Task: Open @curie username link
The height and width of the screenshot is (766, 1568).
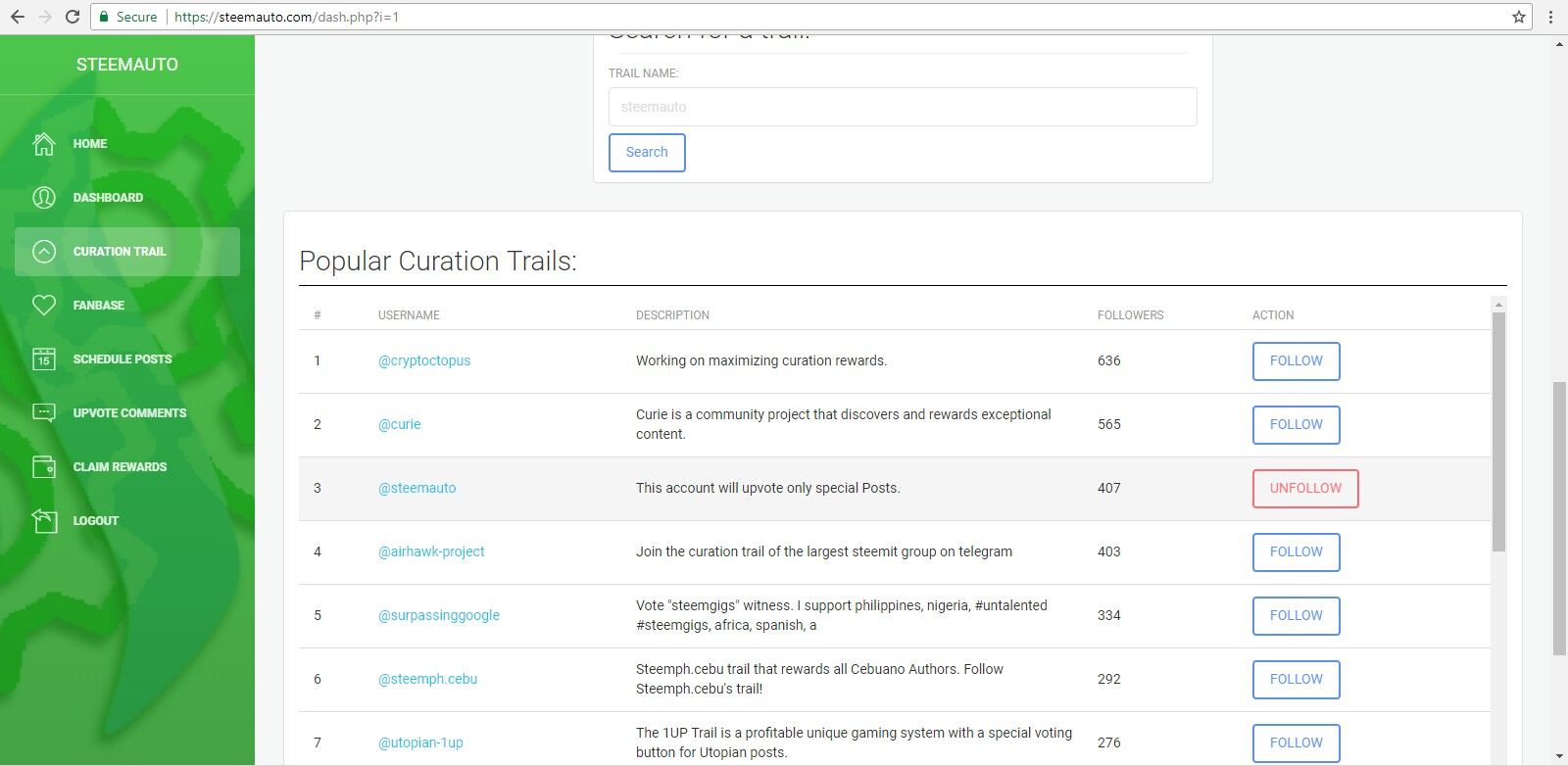Action: click(400, 424)
